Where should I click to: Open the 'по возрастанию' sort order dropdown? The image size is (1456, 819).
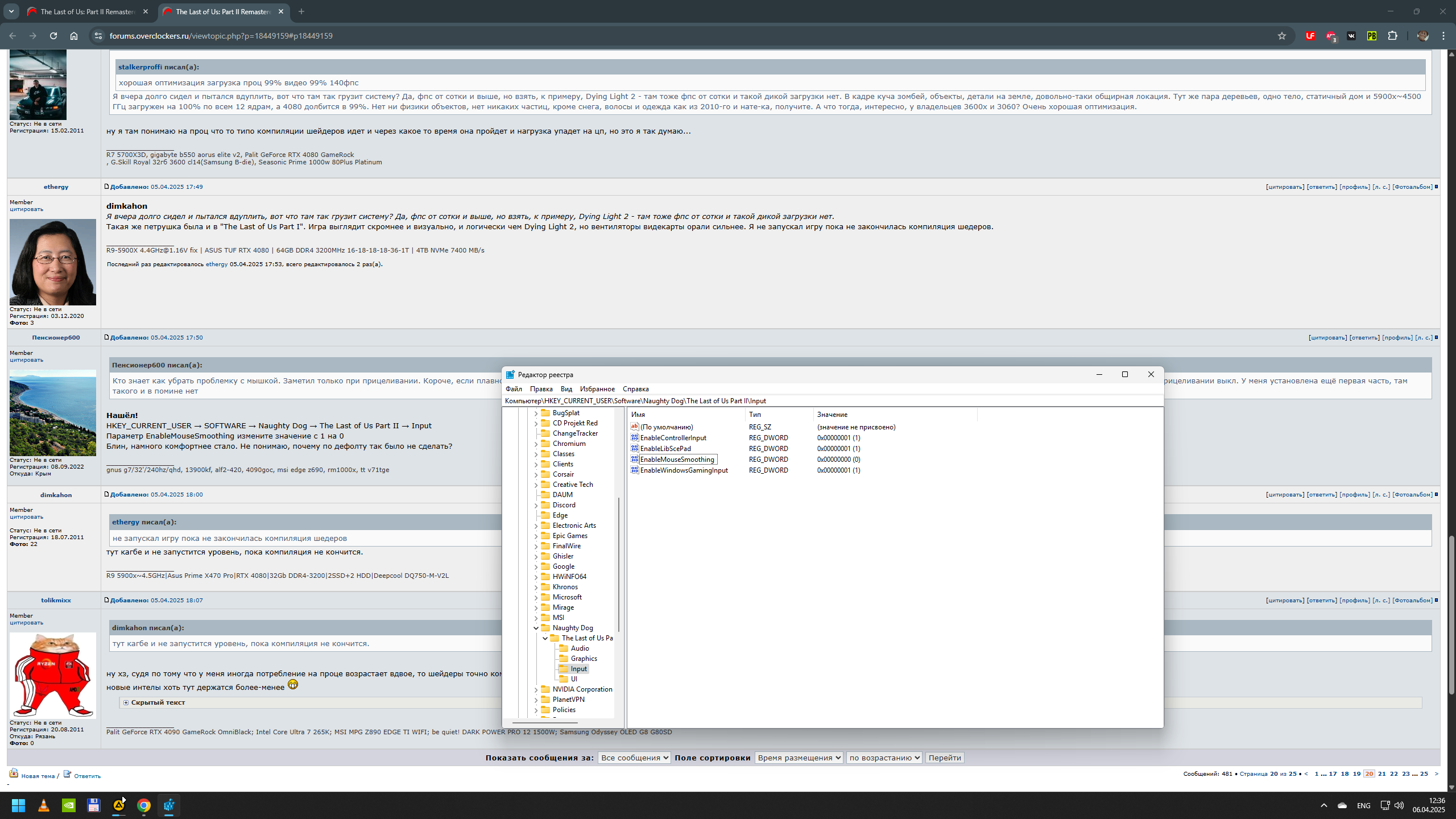884,758
